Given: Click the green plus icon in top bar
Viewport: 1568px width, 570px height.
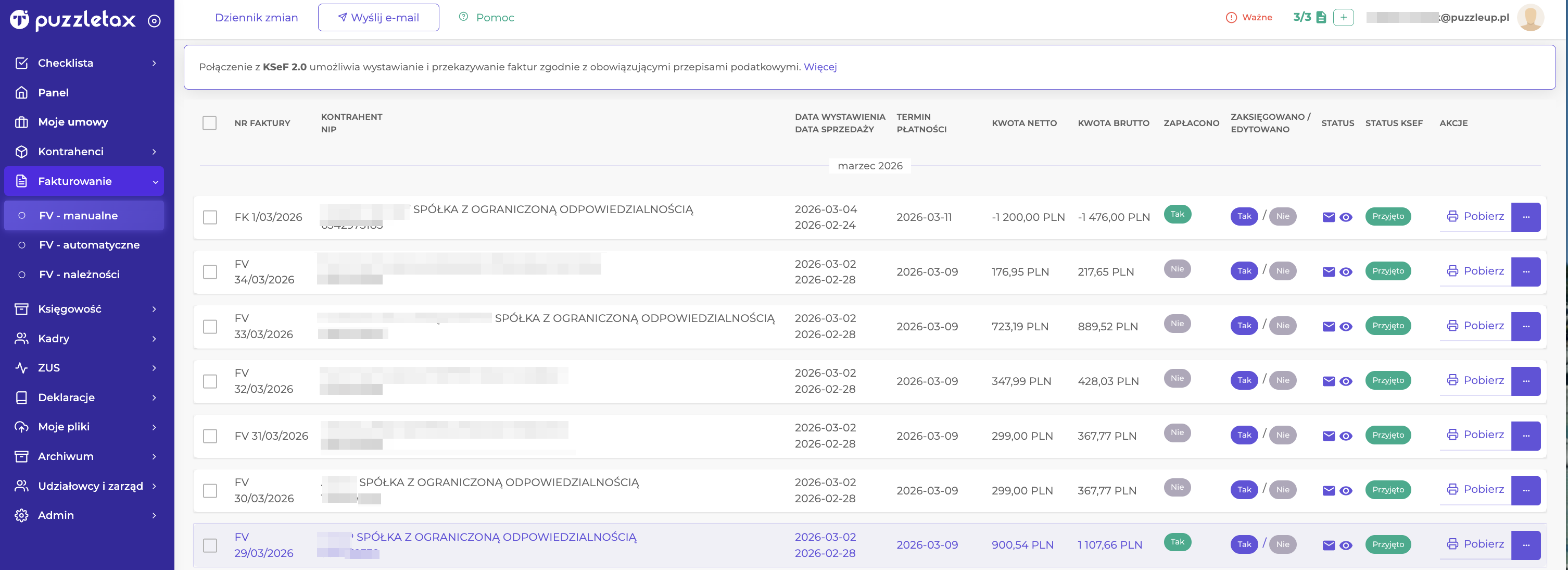Looking at the screenshot, I should point(1343,17).
